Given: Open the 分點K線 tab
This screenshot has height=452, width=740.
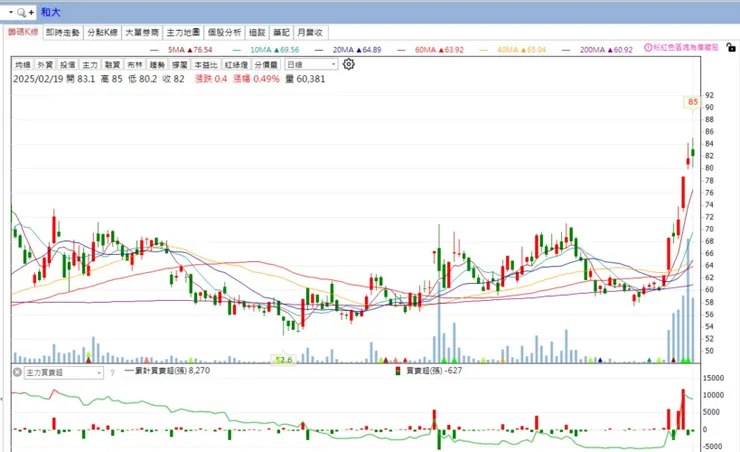Looking at the screenshot, I should [102, 33].
